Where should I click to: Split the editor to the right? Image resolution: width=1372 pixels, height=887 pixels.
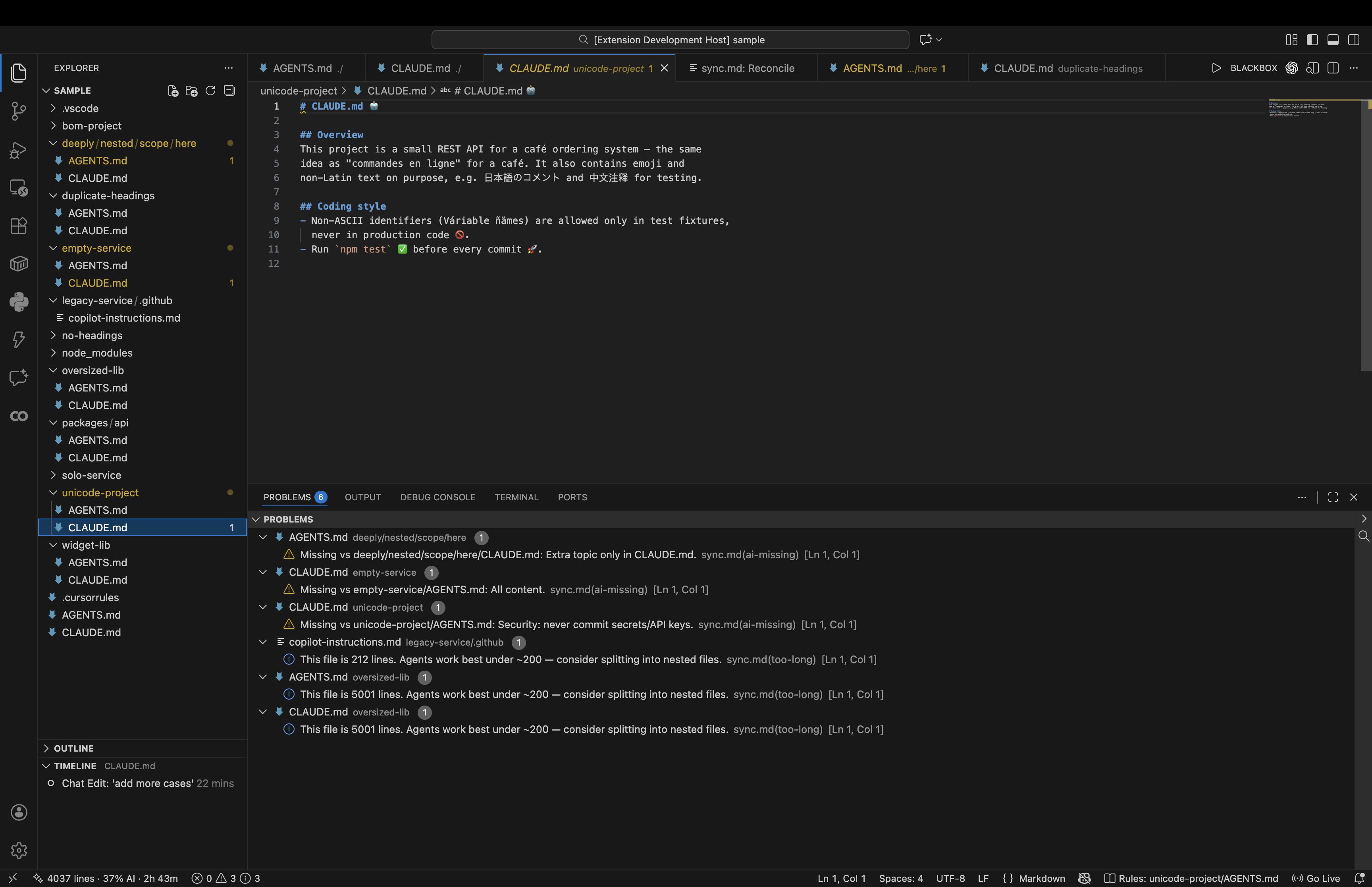point(1332,68)
